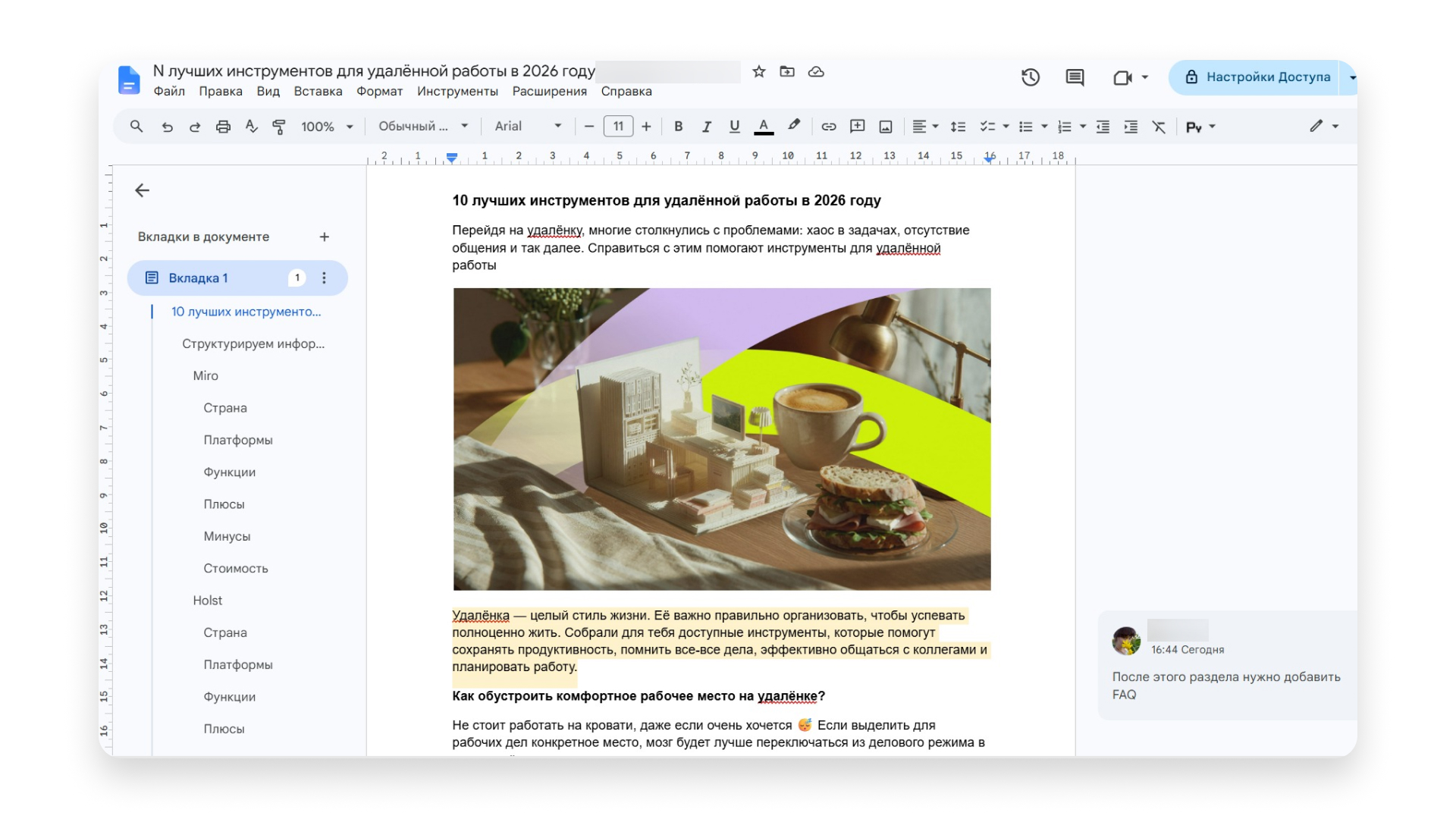Open the Google Docs home icon

coord(129,80)
